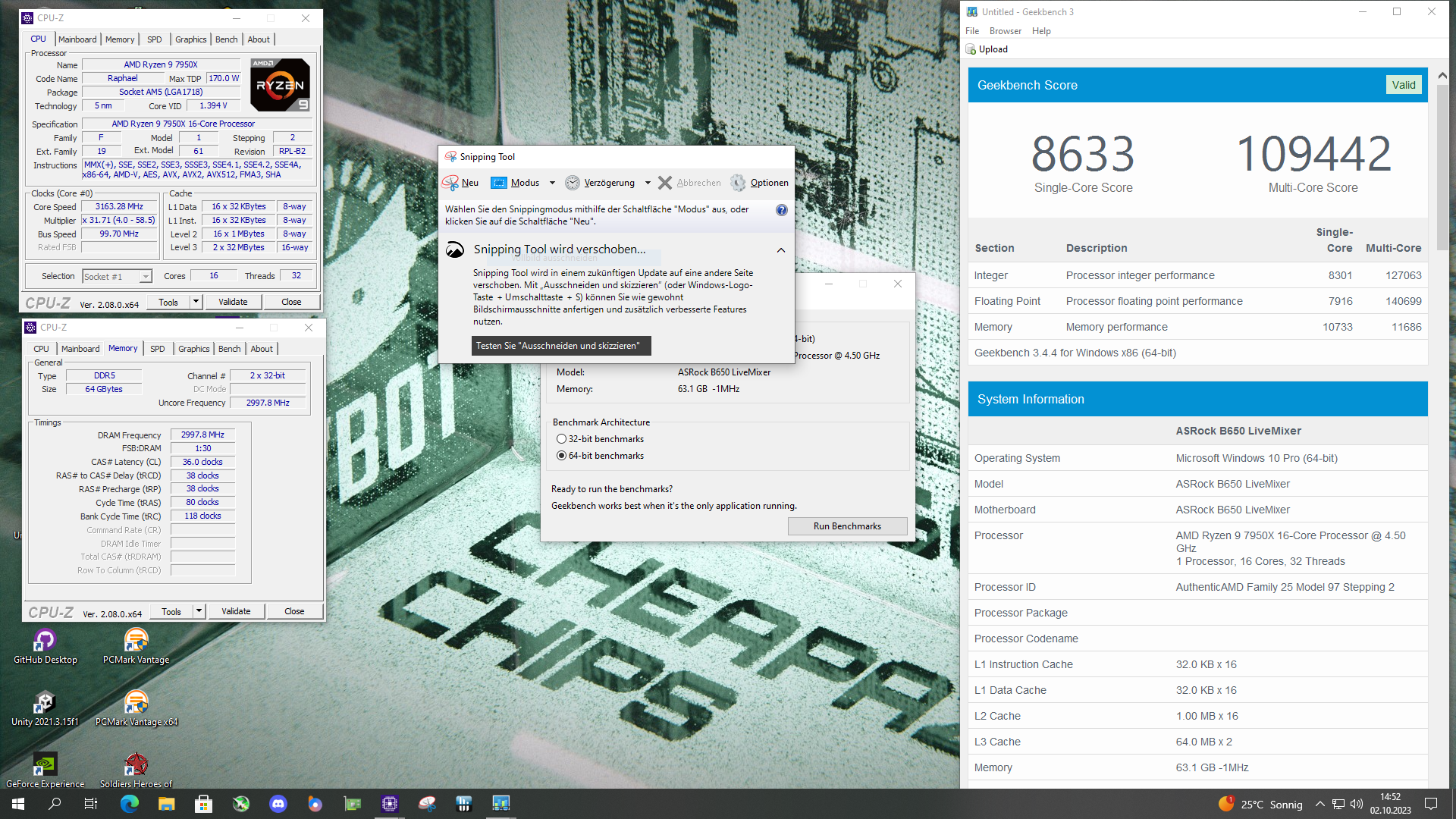
Task: Click Single-Core Score value 8633
Action: pyautogui.click(x=1083, y=154)
